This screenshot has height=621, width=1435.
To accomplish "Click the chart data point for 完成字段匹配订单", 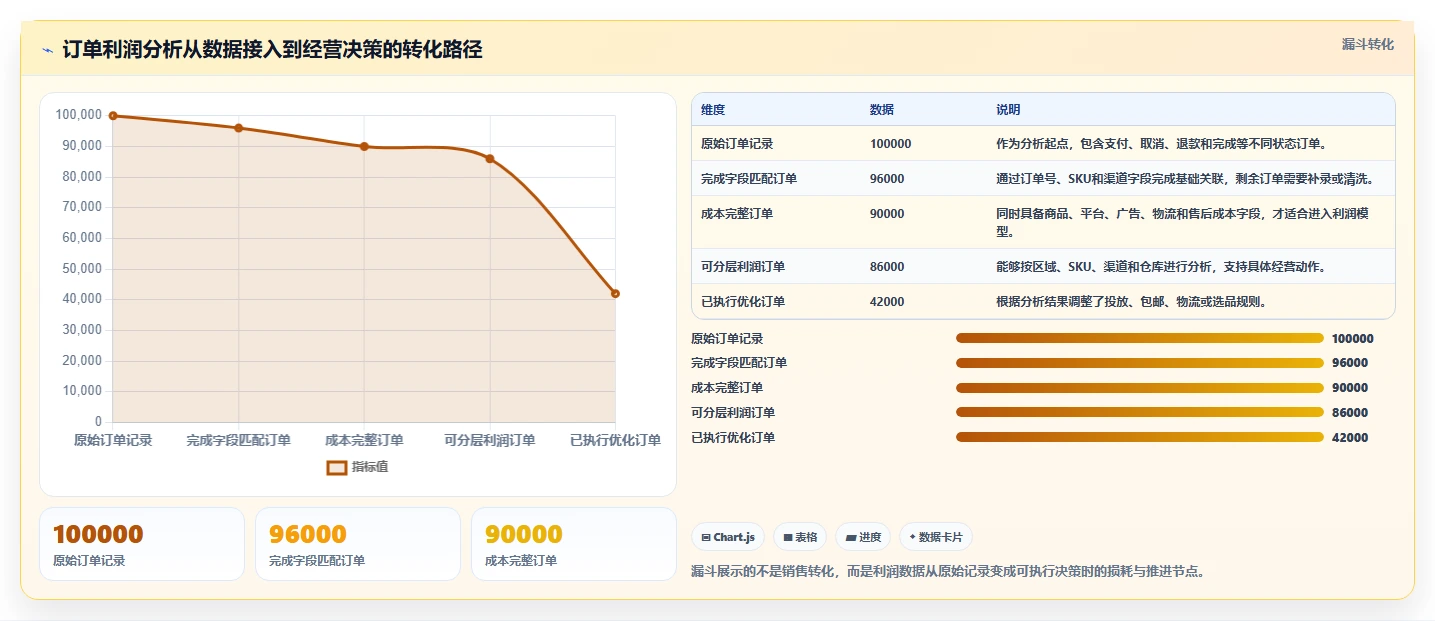I will tap(238, 128).
